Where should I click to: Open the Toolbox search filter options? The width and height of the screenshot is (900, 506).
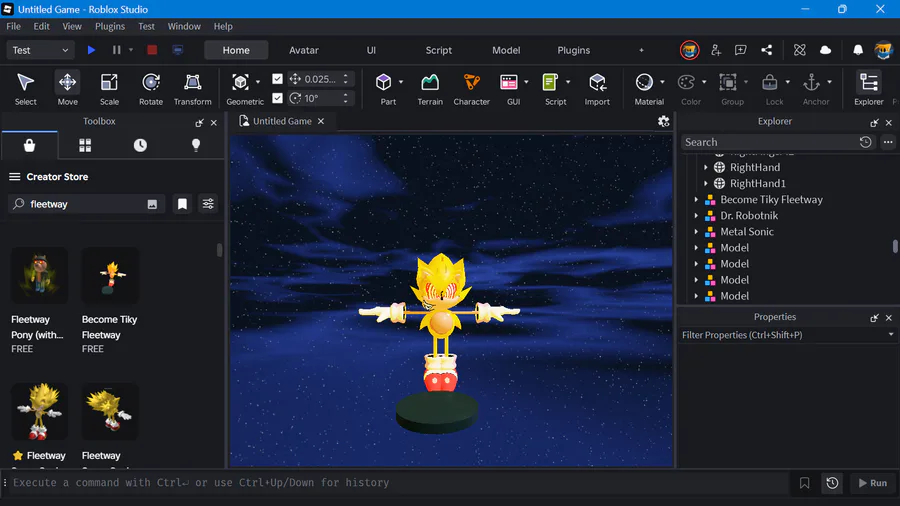point(208,204)
